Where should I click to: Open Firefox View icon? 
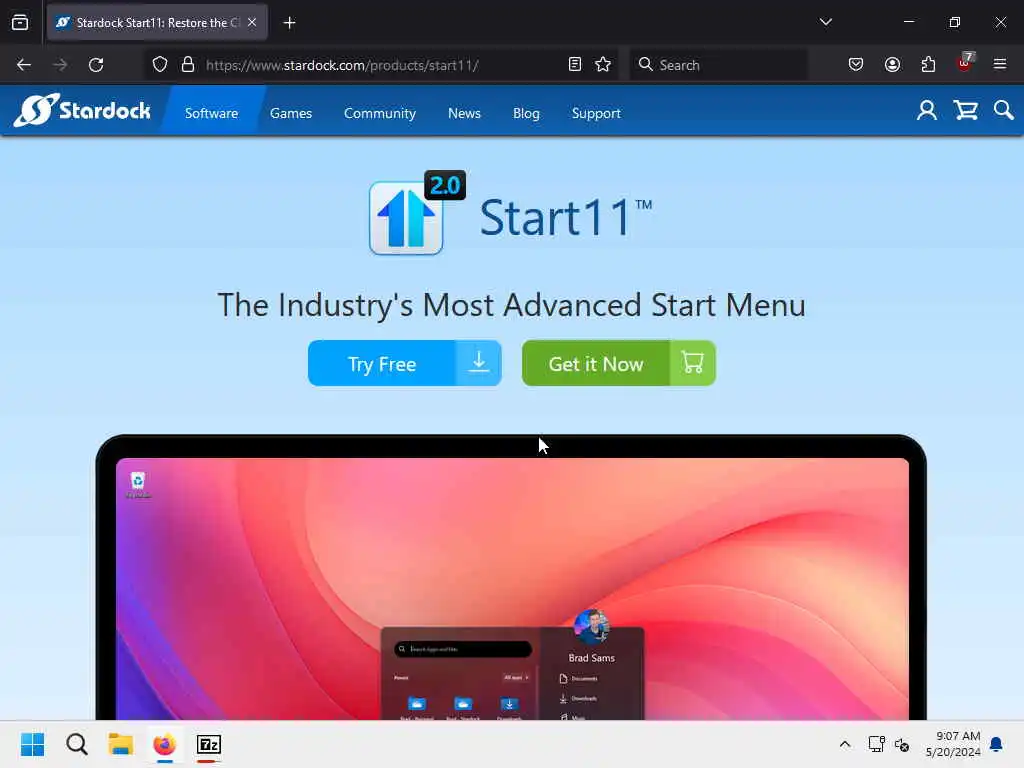20,23
